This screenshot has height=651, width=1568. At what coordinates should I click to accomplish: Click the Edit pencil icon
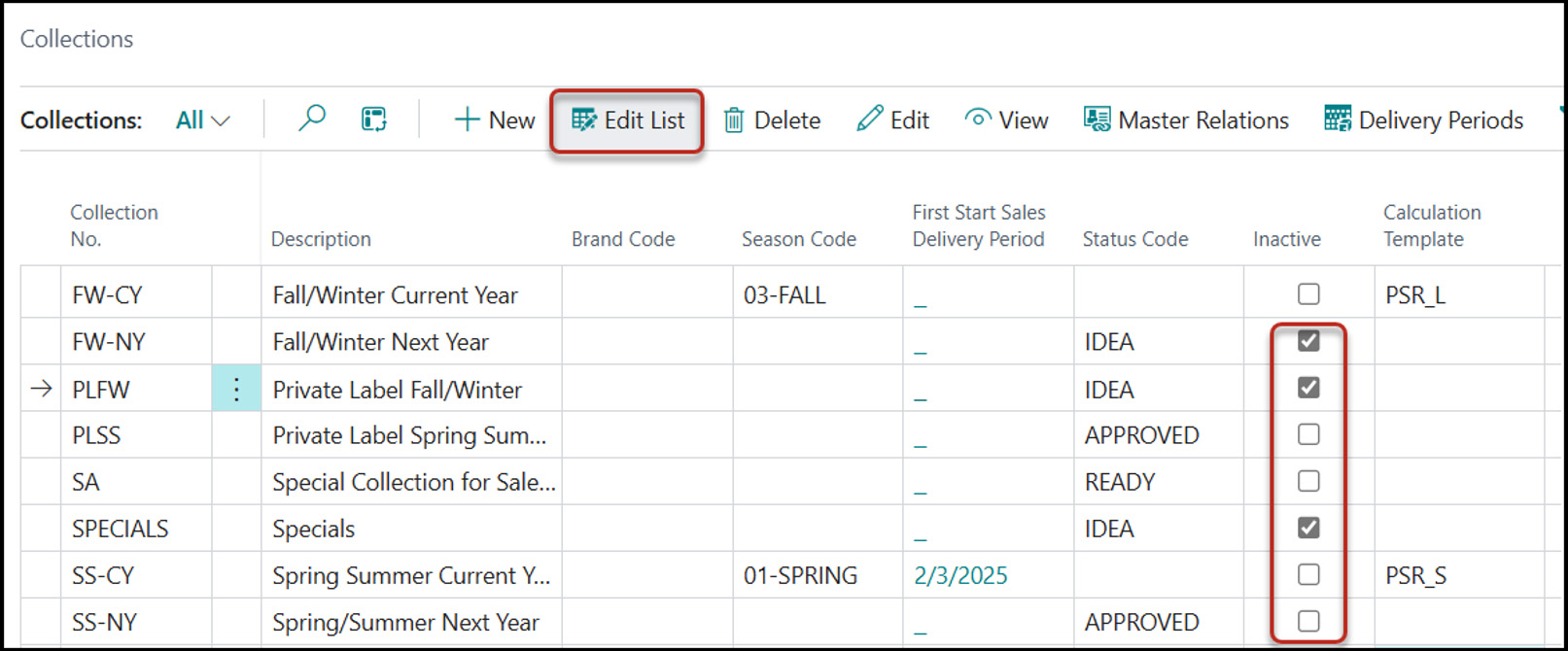pos(869,120)
